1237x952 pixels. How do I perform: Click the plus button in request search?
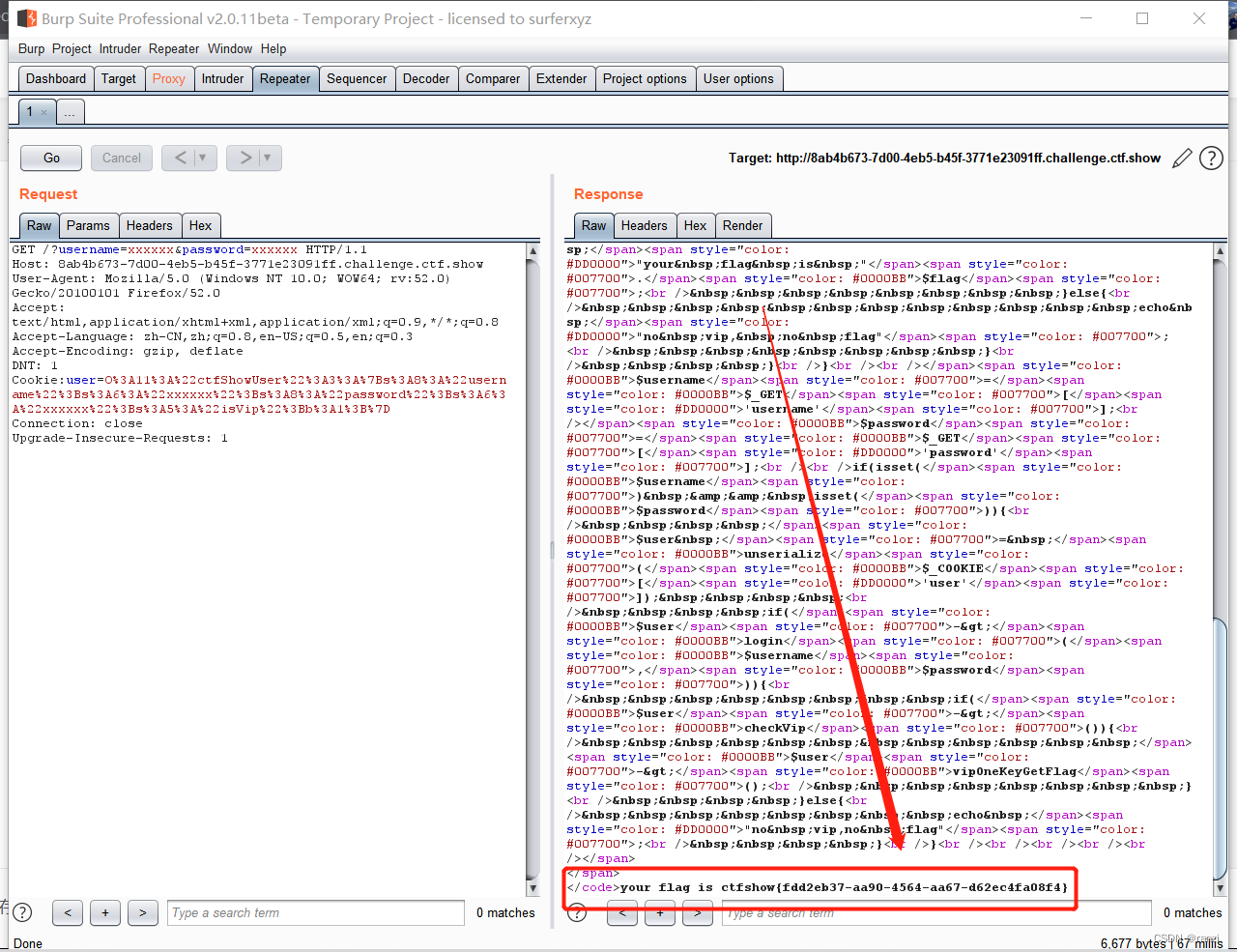point(105,912)
